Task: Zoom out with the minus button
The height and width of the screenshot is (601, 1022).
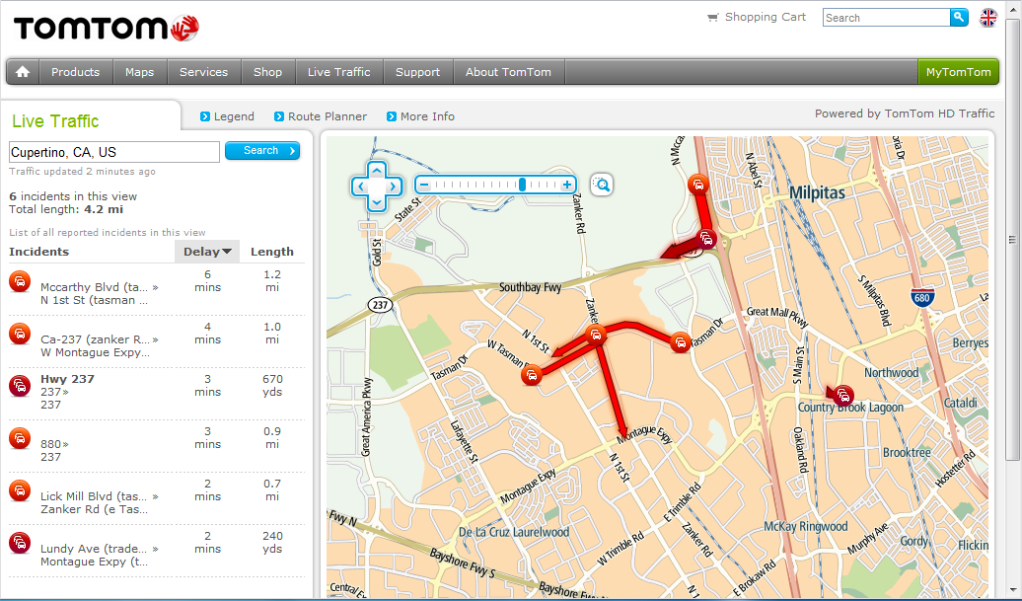Action: 424,184
